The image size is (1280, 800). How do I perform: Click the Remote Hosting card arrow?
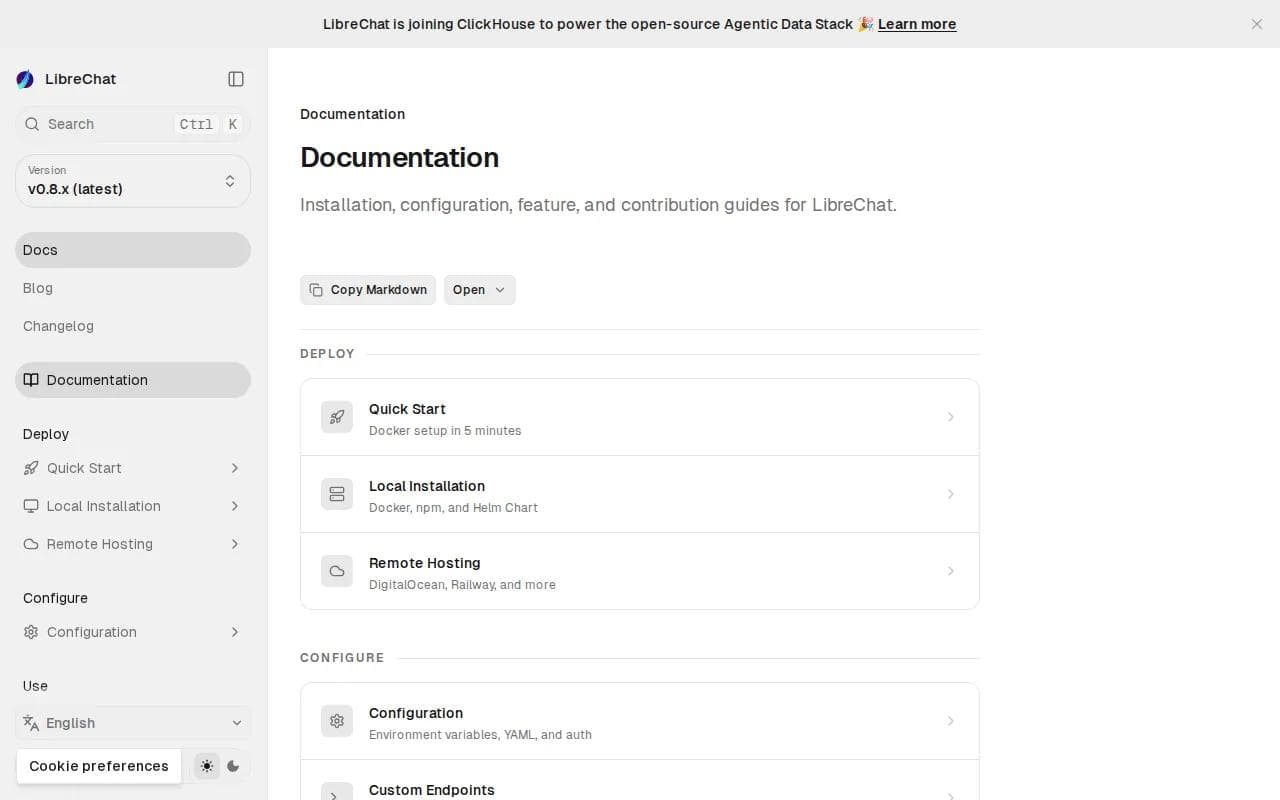tap(951, 571)
